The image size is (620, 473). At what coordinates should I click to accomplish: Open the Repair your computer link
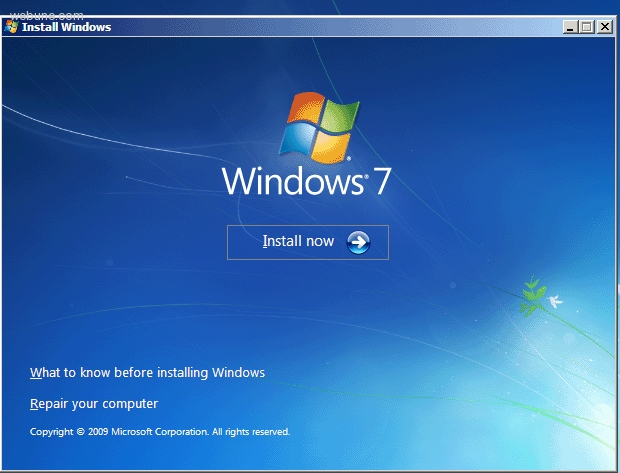pyautogui.click(x=94, y=404)
